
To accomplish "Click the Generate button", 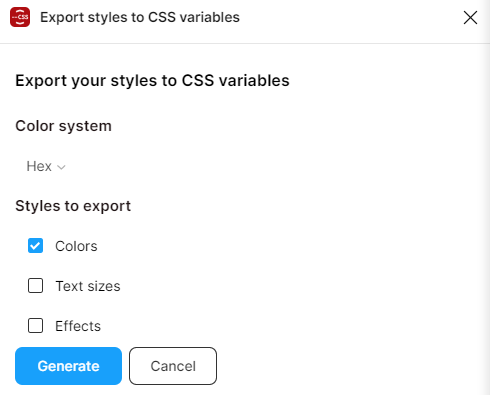I will (x=68, y=366).
